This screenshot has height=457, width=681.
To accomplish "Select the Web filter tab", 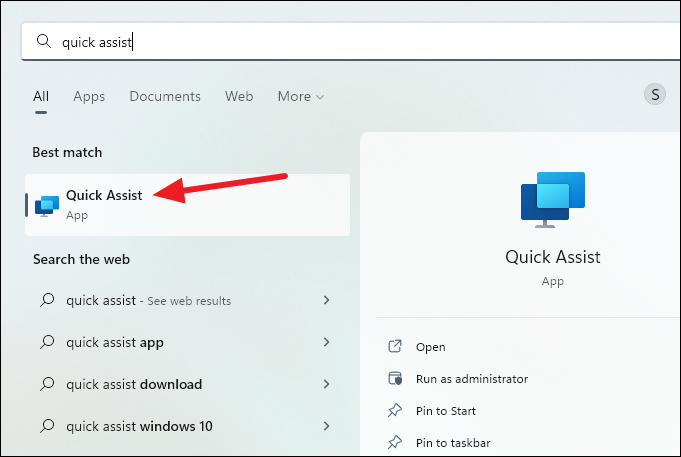I will click(239, 96).
